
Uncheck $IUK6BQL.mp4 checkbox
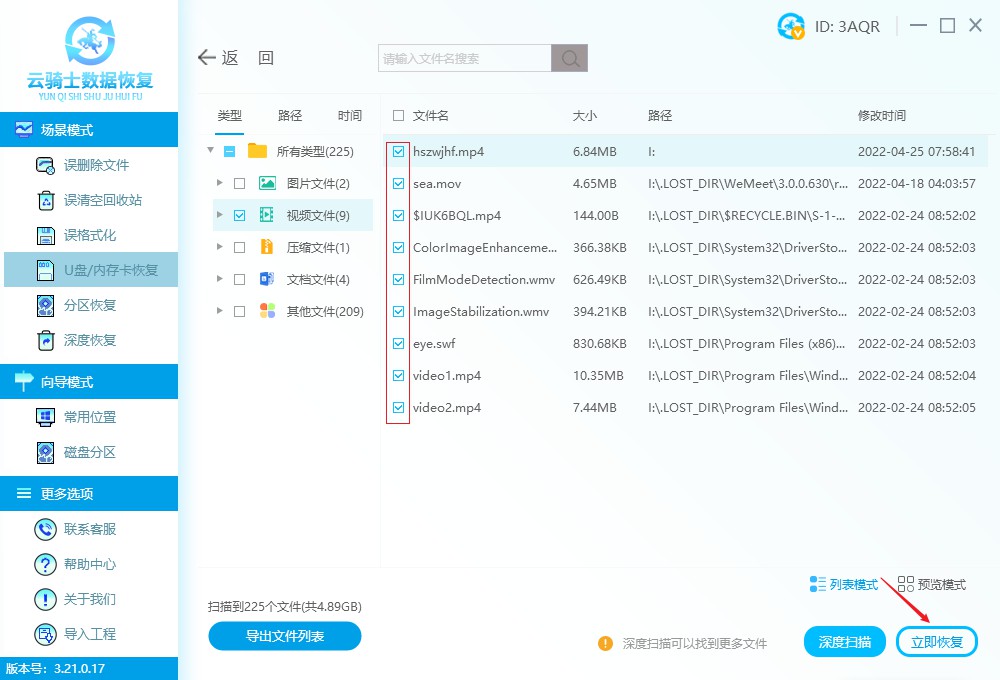[x=399, y=216]
